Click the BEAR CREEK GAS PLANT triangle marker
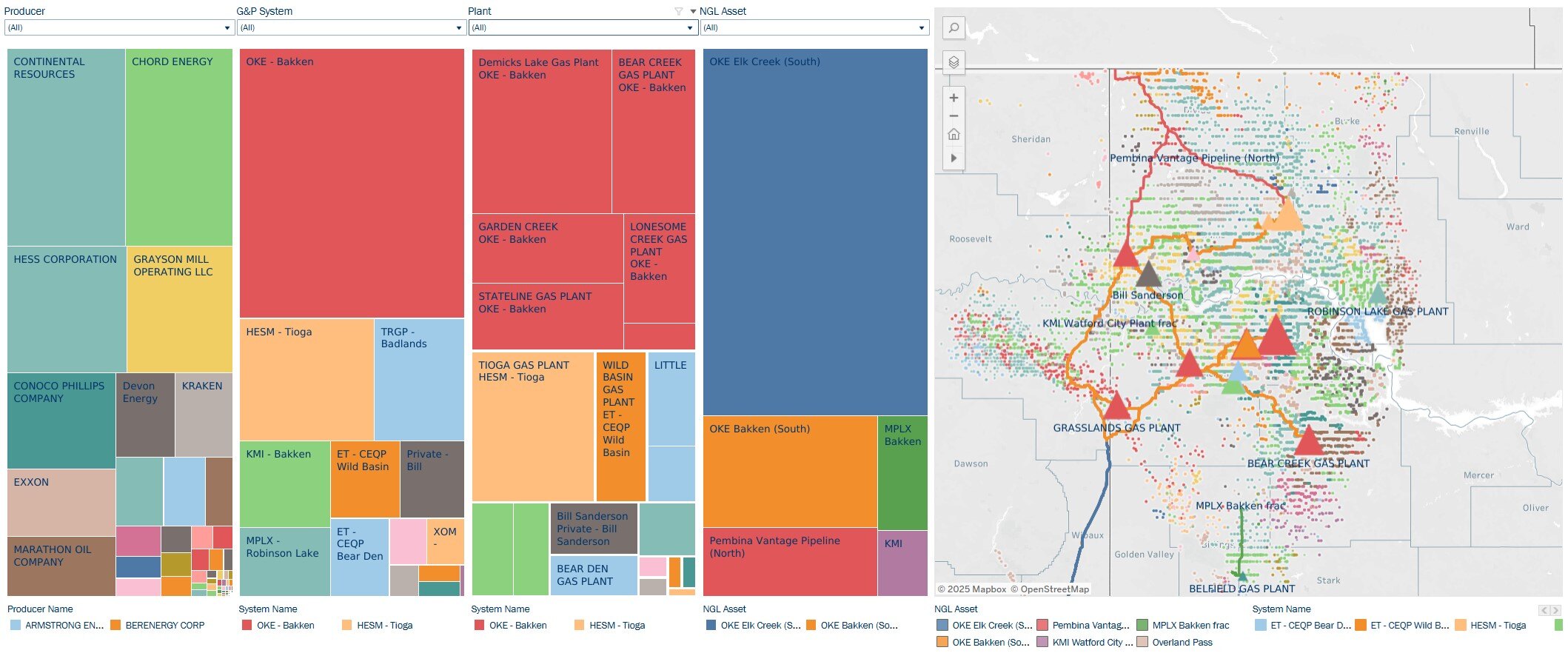 pyautogui.click(x=1309, y=440)
